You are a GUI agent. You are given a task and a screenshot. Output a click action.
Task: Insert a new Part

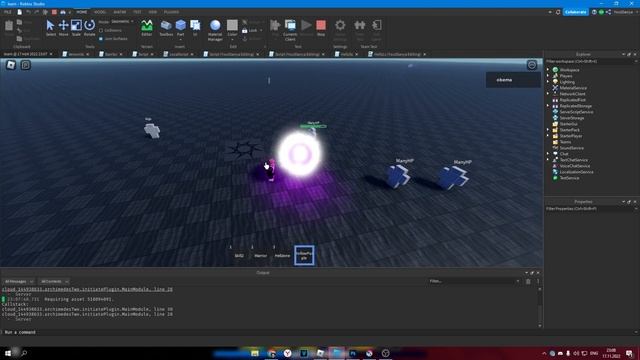(x=180, y=28)
